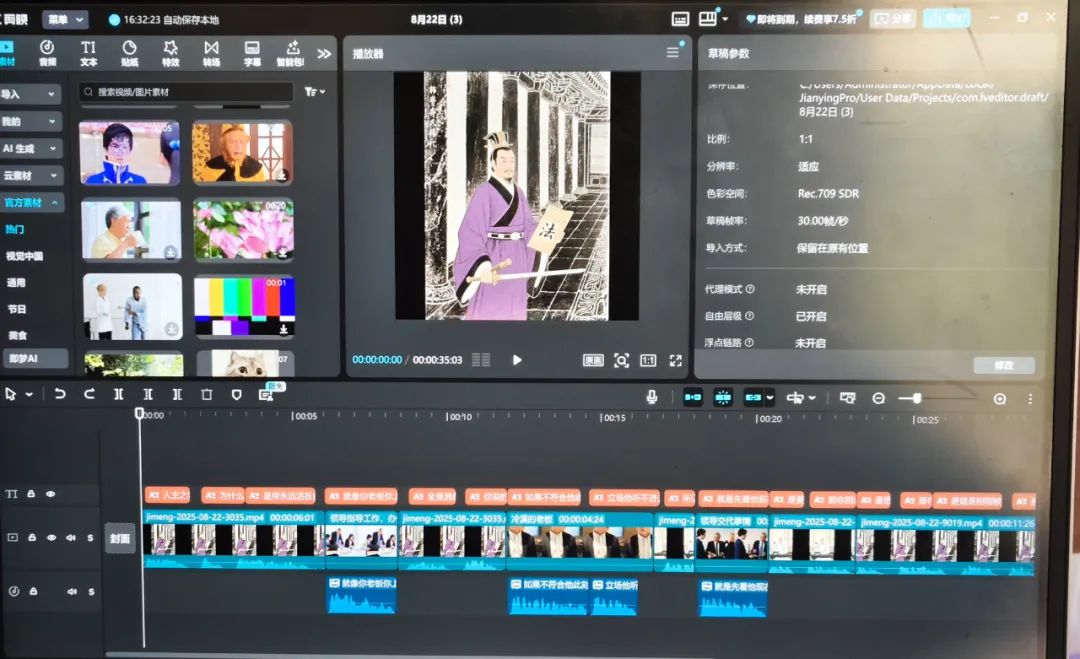
Task: Open the 转场 (Transitions) tab
Action: [211, 53]
